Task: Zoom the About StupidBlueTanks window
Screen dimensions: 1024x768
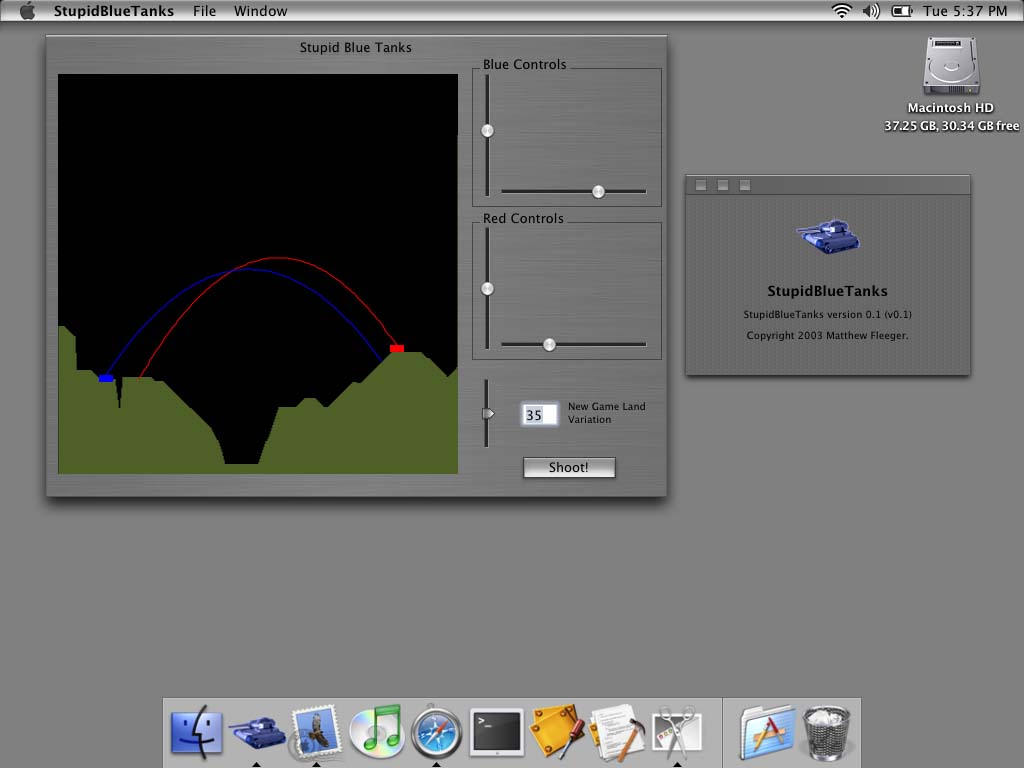Action: pyautogui.click(x=744, y=185)
